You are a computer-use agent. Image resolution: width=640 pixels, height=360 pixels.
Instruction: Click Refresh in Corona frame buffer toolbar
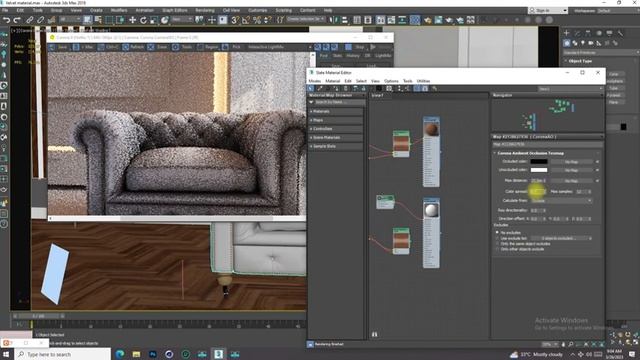click(x=133, y=47)
